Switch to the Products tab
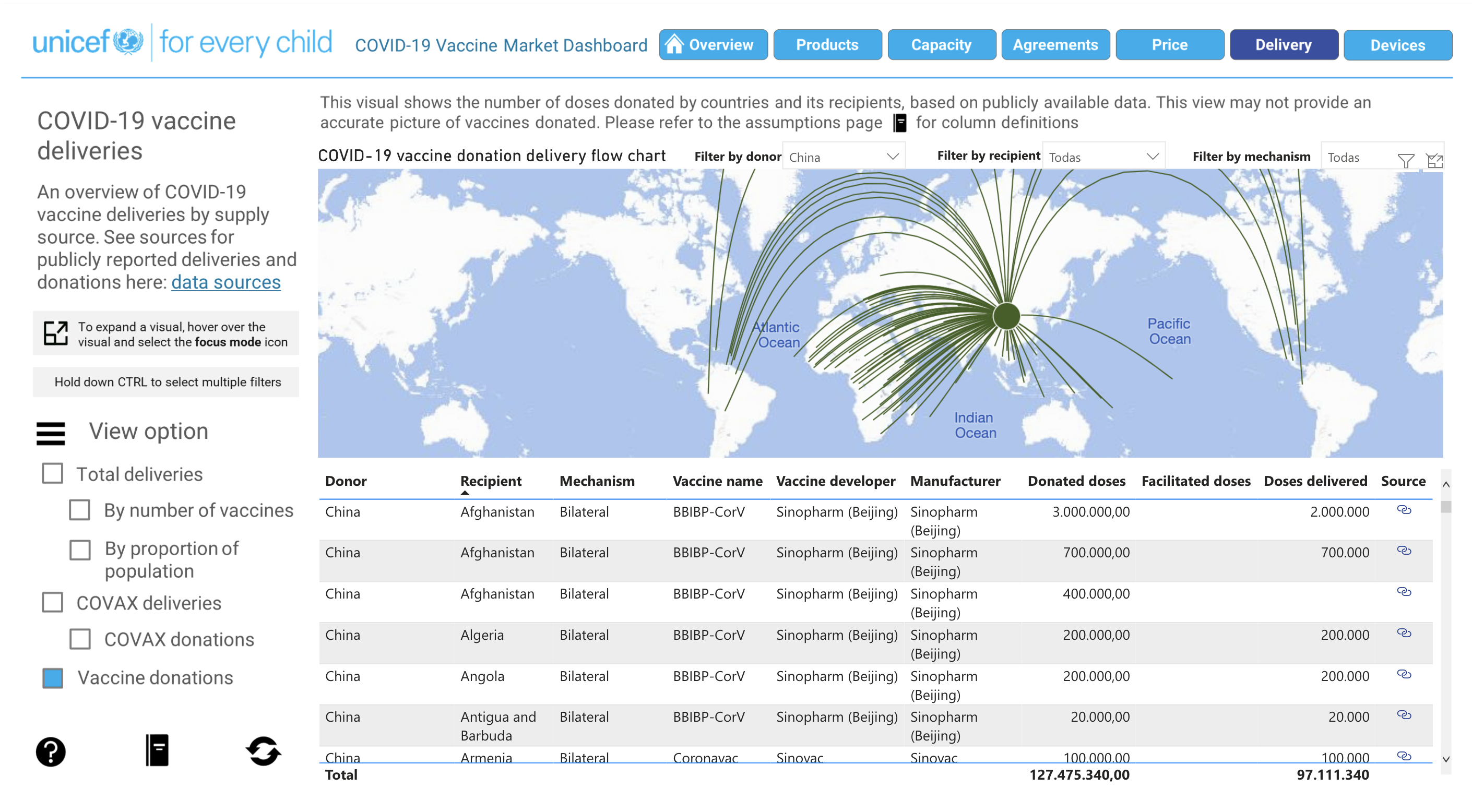The width and height of the screenshot is (1472, 812). (827, 44)
